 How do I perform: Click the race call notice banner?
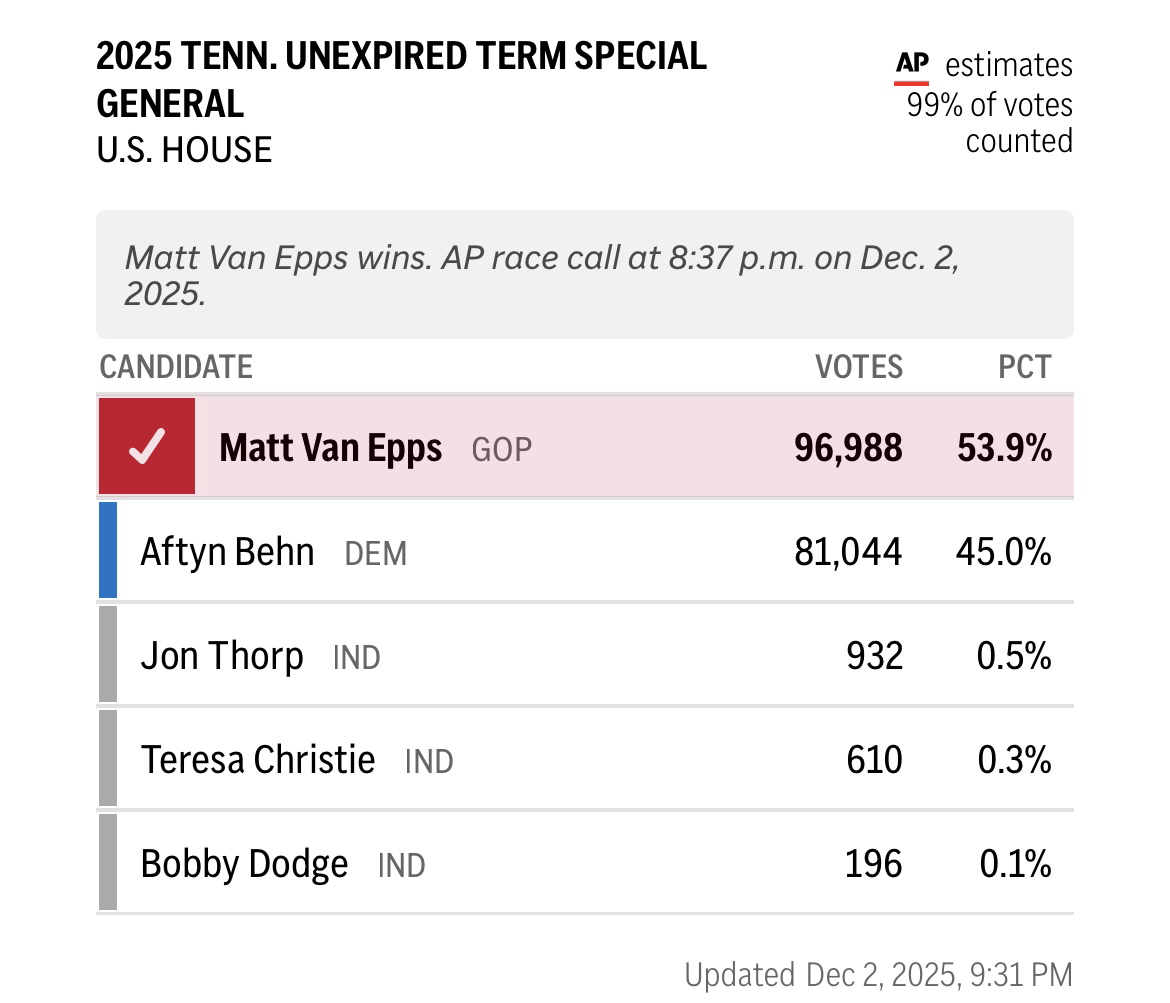[x=585, y=275]
